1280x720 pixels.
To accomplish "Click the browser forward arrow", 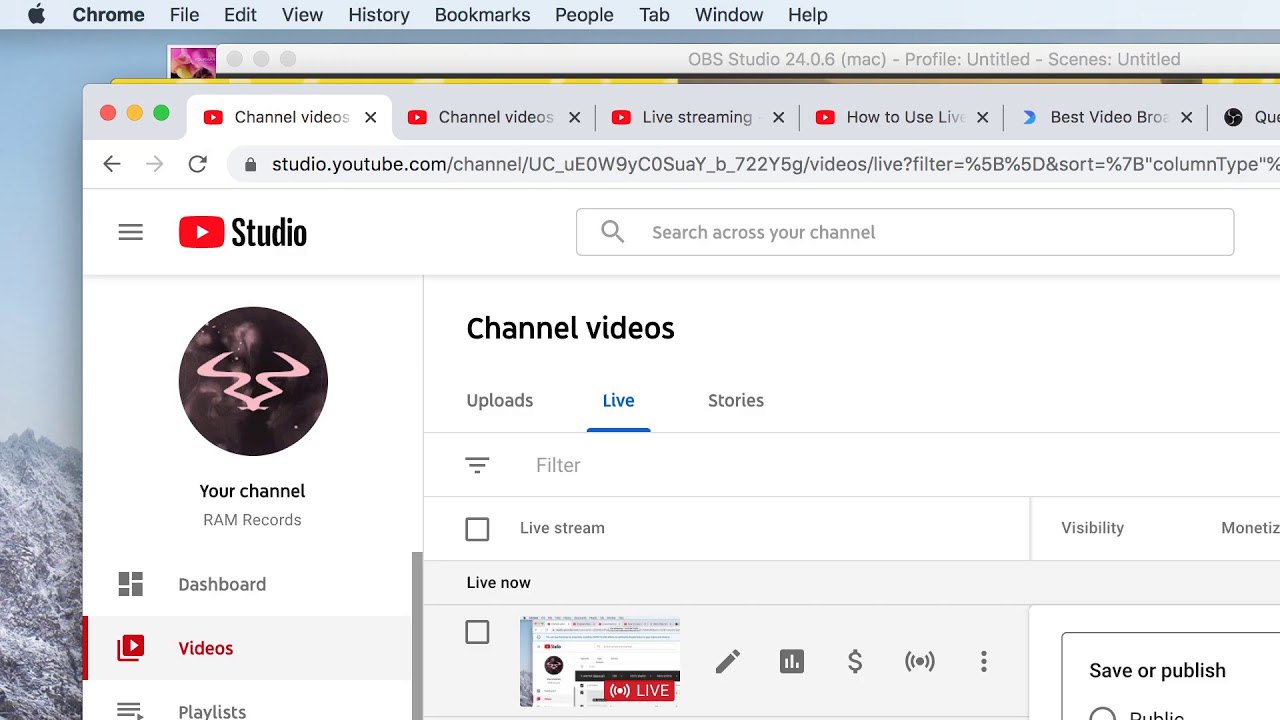I will (154, 164).
